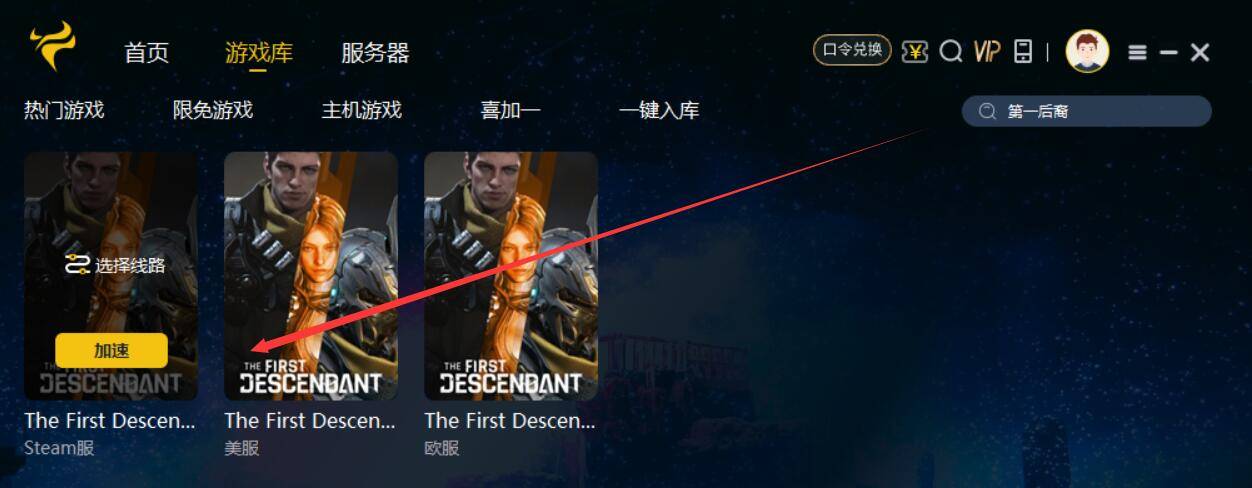Click the route switch icon beside 选择线路

[77, 265]
